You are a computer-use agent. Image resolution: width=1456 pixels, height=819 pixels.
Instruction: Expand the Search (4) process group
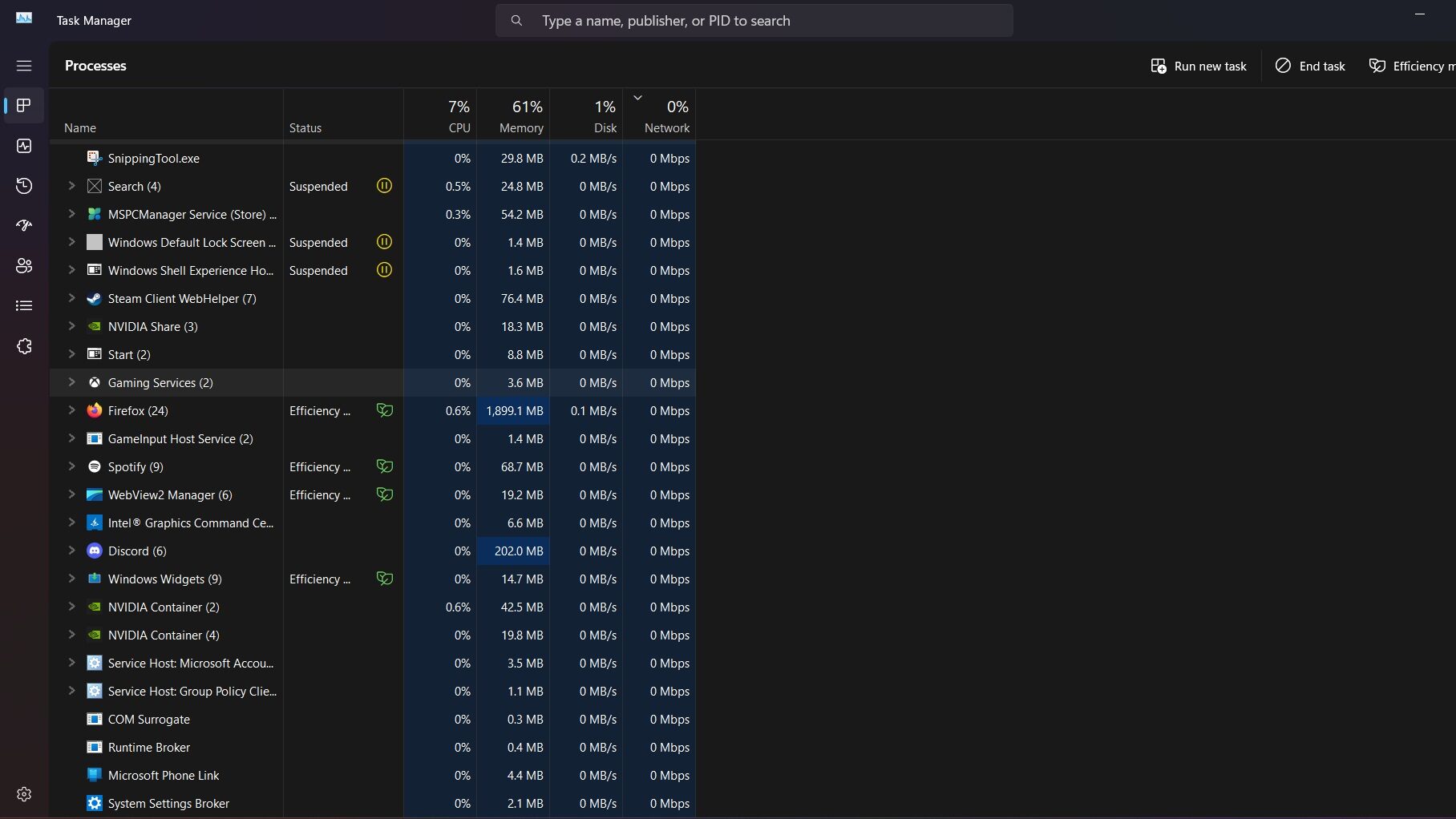[71, 186]
